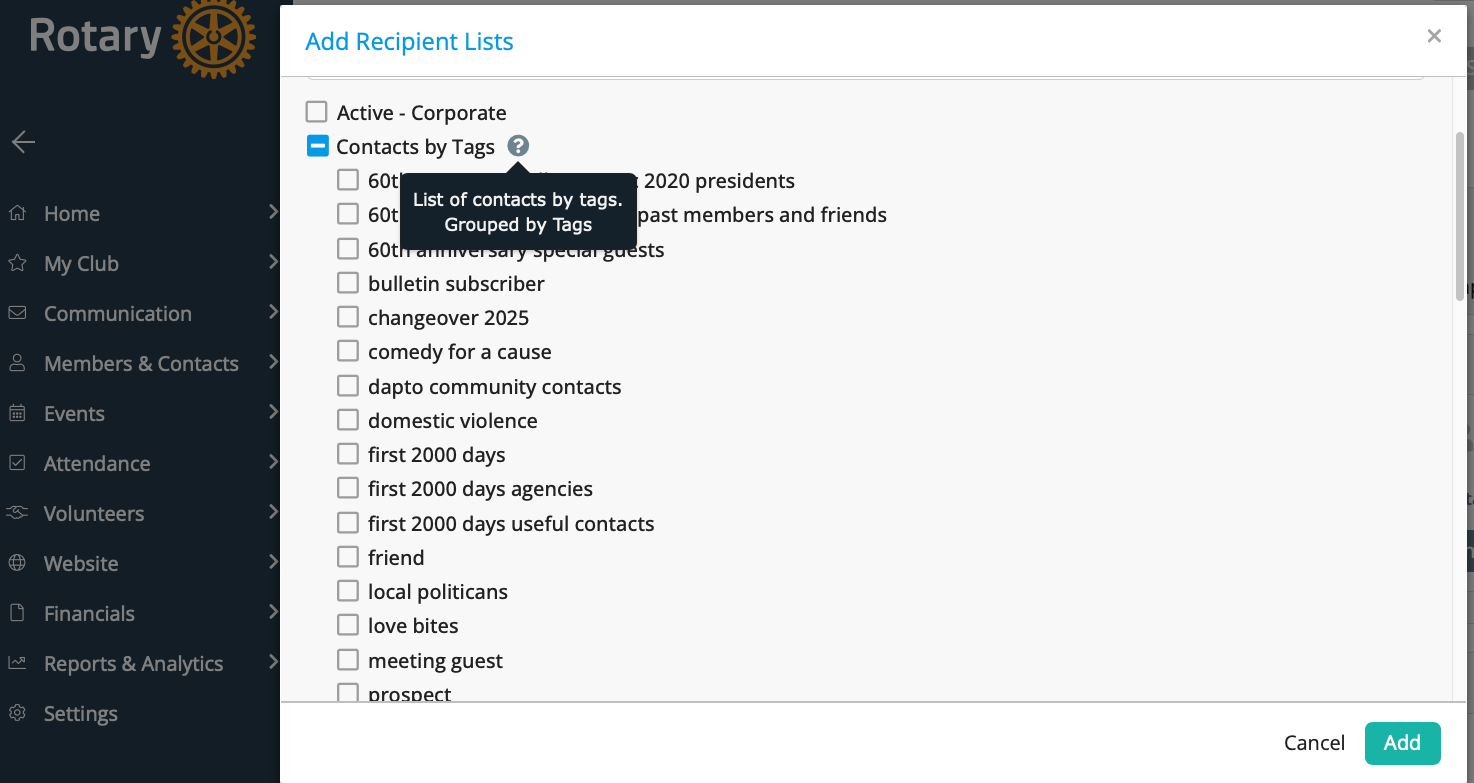Click the Home house icon
The image size is (1474, 783).
pos(17,213)
